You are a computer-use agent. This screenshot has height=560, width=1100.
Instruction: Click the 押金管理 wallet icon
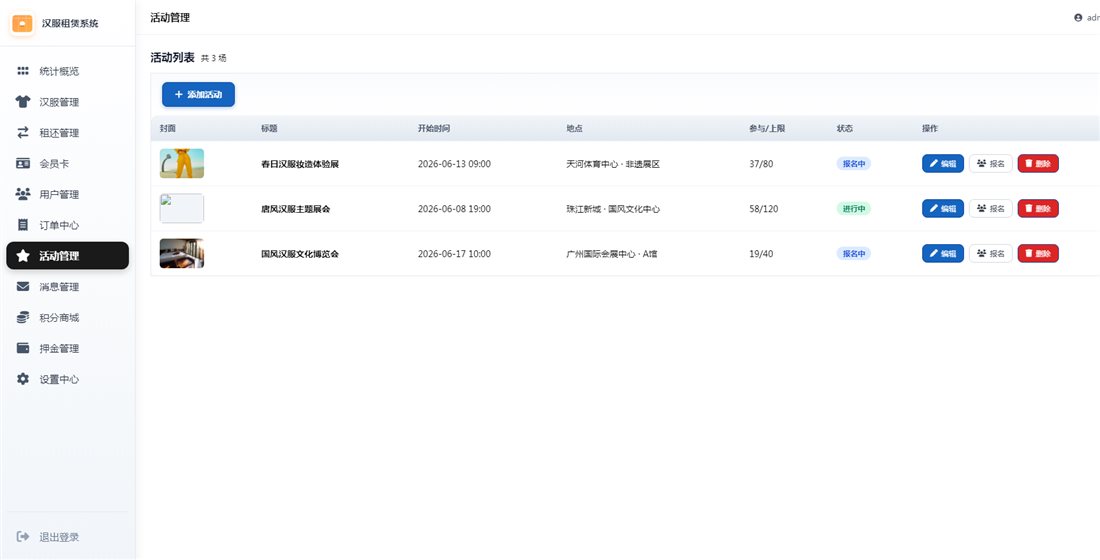23,348
